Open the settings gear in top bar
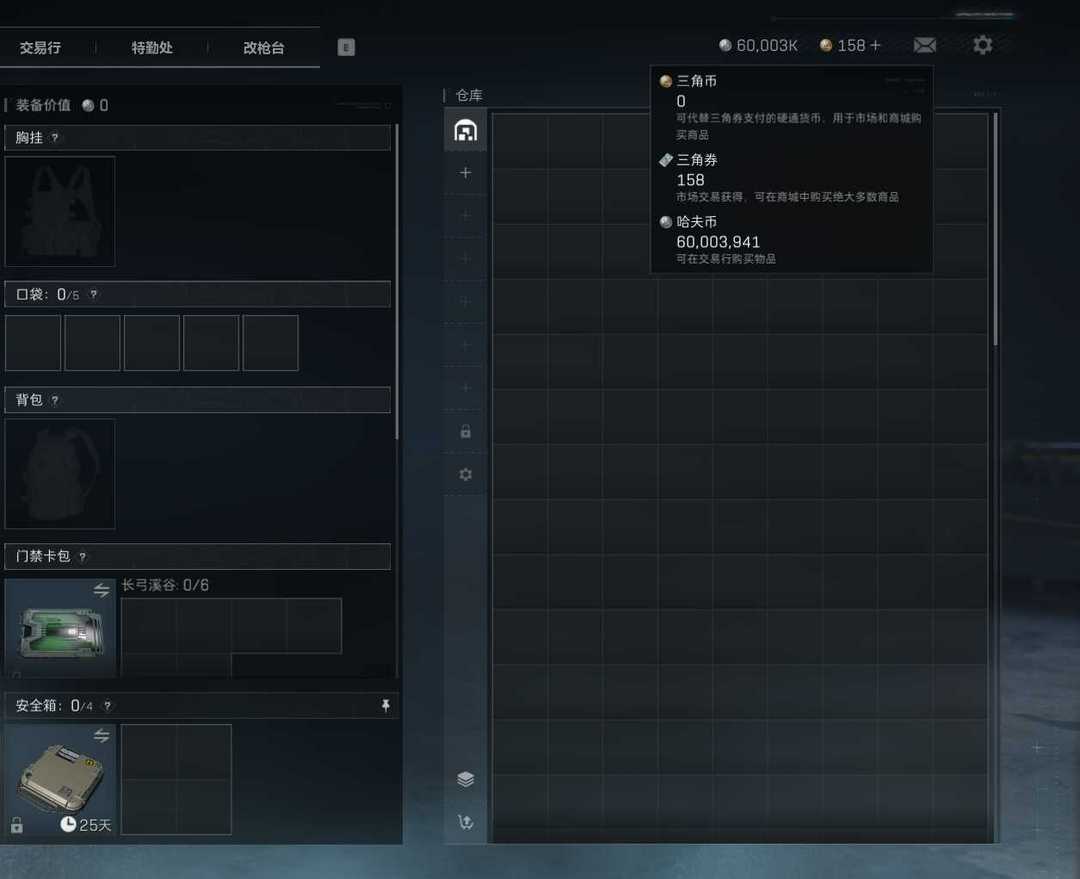1080x879 pixels. 982,45
